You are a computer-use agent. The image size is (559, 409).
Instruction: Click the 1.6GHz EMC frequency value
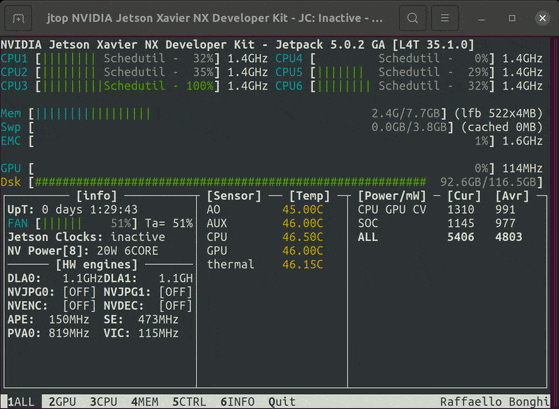pos(522,141)
